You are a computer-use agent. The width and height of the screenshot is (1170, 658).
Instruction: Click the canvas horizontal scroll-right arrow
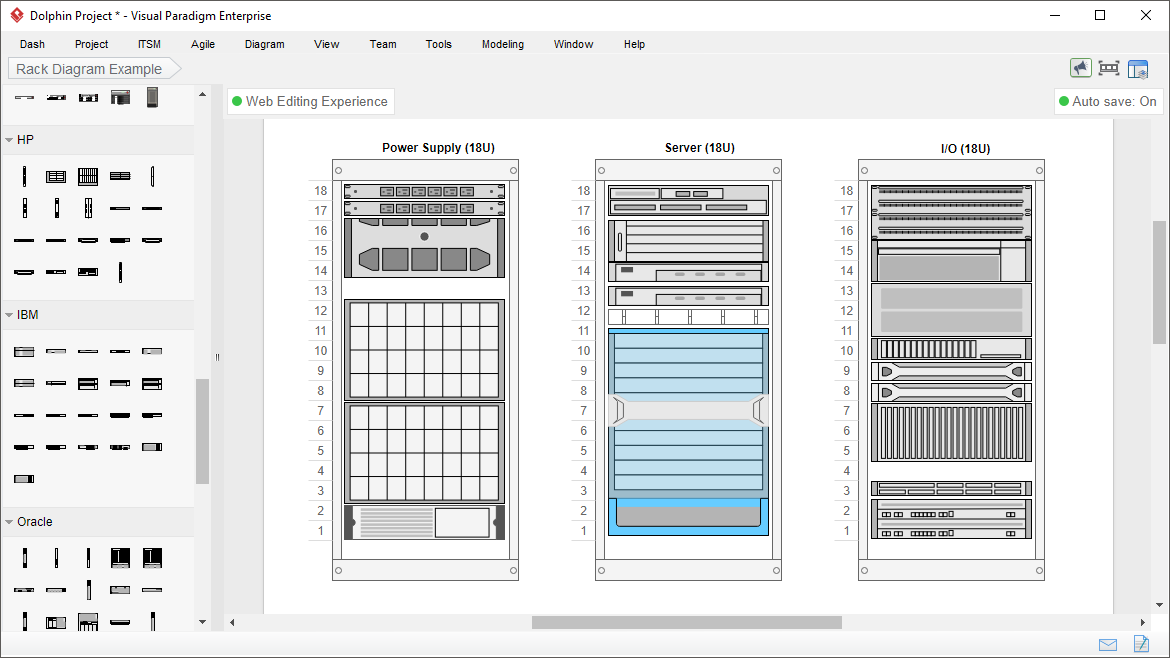pyautogui.click(x=1142, y=622)
